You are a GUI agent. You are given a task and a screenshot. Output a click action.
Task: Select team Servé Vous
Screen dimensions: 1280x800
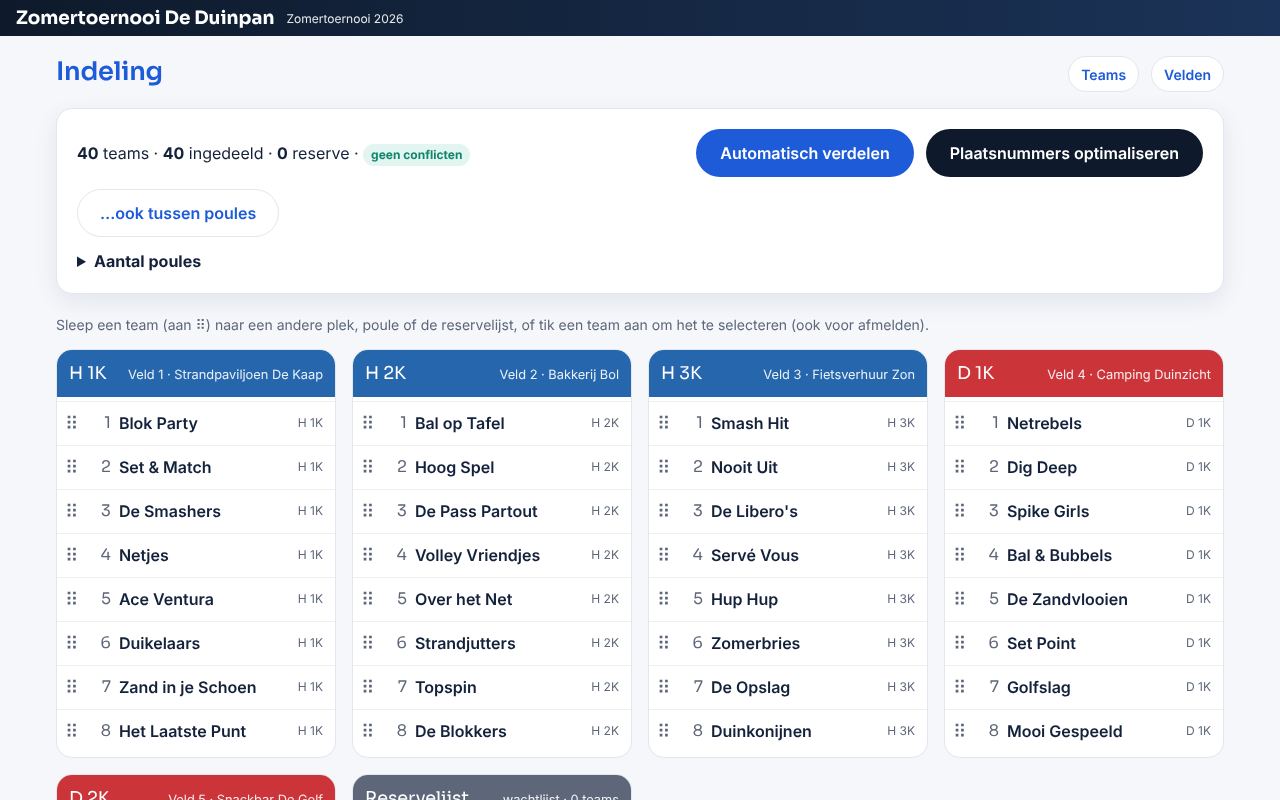(x=788, y=555)
